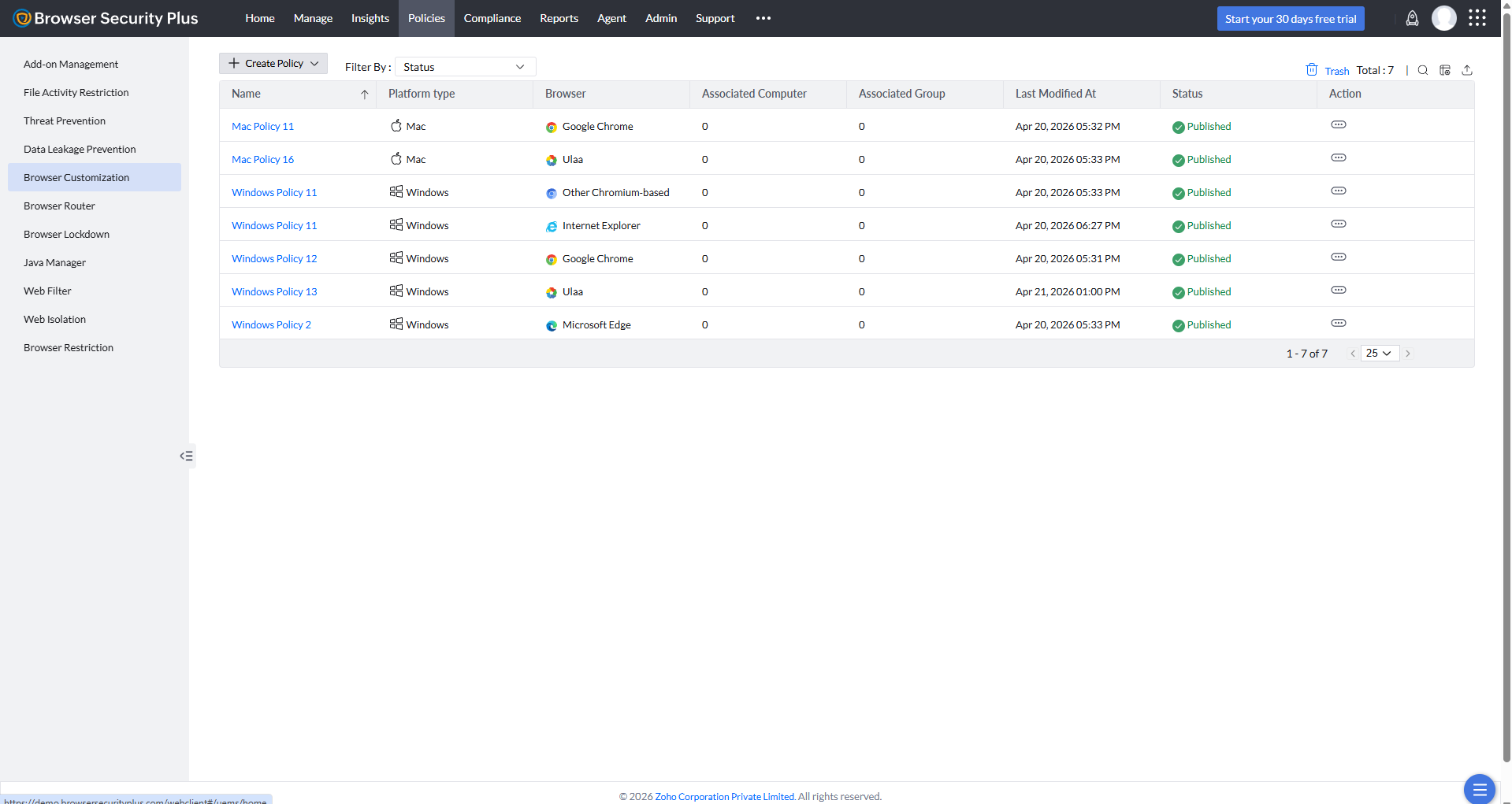The height and width of the screenshot is (804, 1512).
Task: Click 'Other Chromium-based' browser text
Action: coord(616,192)
